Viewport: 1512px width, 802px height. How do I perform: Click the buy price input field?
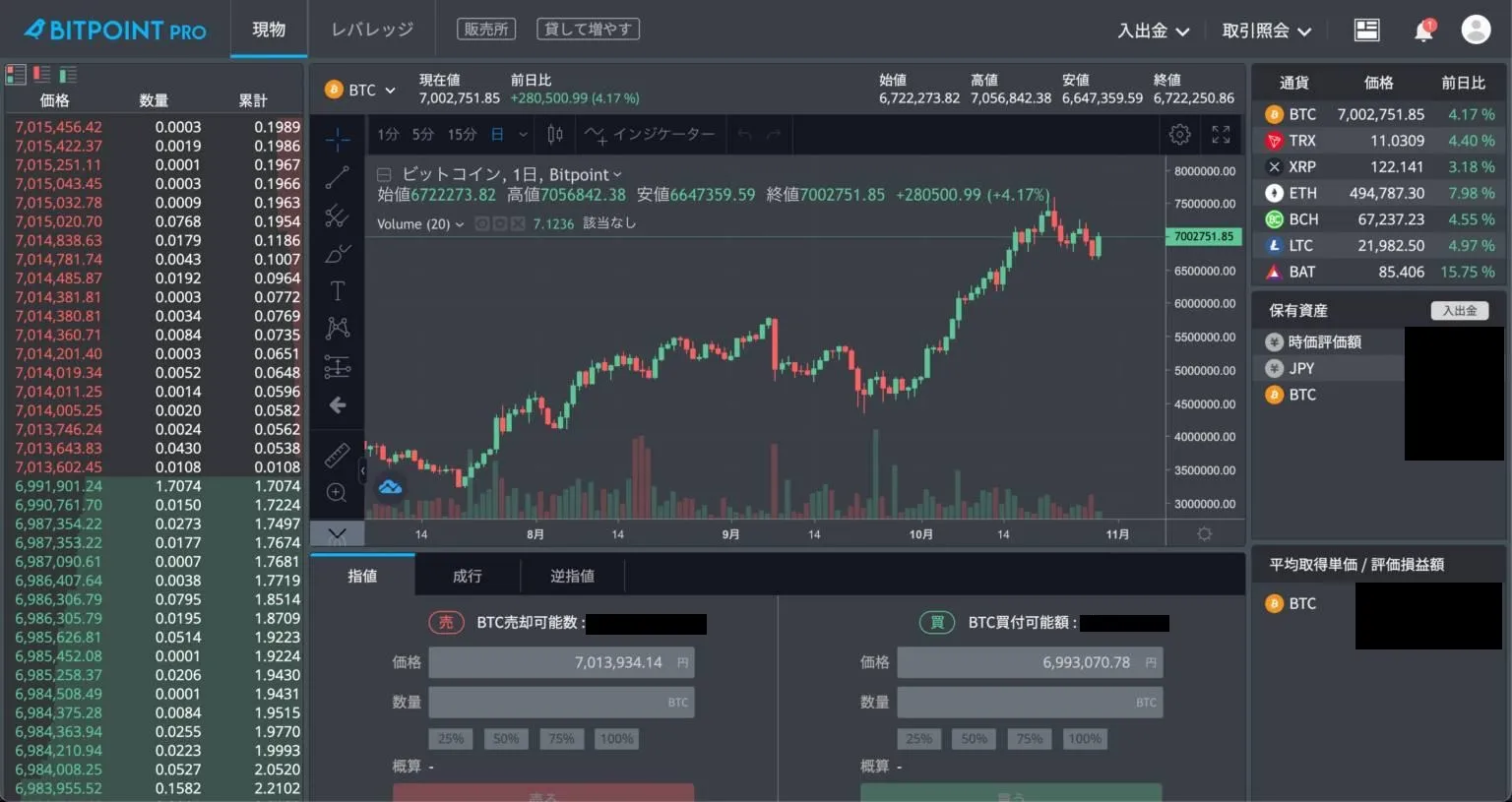(1030, 662)
